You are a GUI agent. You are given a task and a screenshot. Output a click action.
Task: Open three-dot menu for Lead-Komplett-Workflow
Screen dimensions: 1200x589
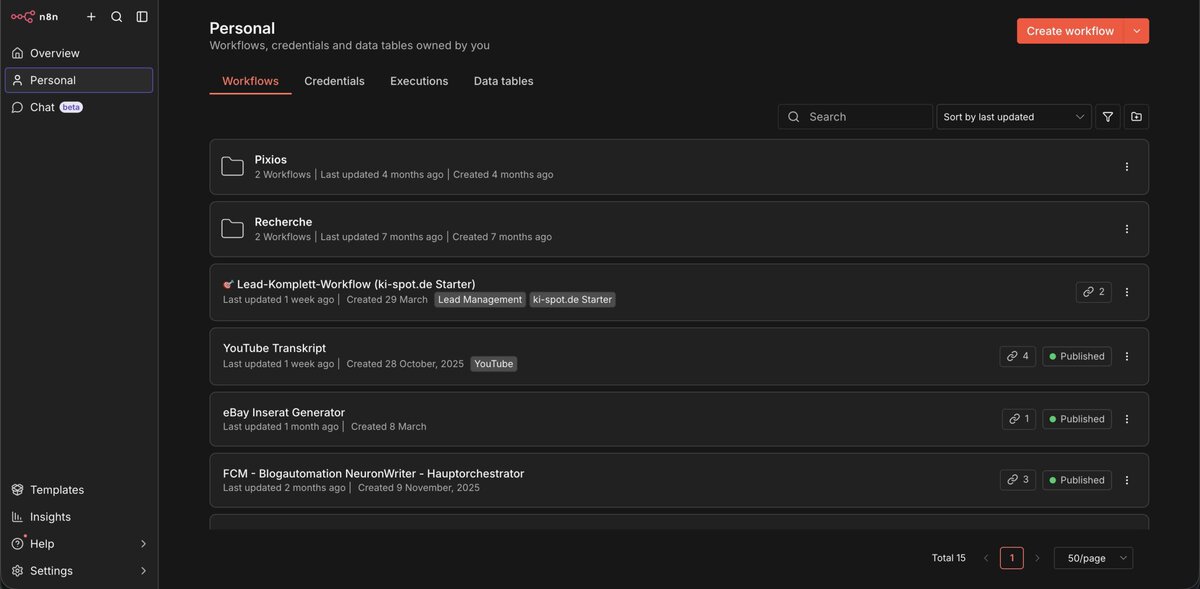(1127, 292)
